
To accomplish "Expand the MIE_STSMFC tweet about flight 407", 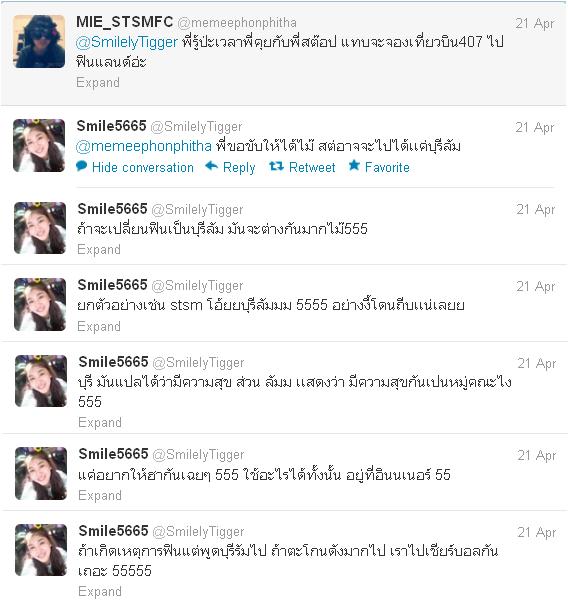I will pyautogui.click(x=98, y=82).
